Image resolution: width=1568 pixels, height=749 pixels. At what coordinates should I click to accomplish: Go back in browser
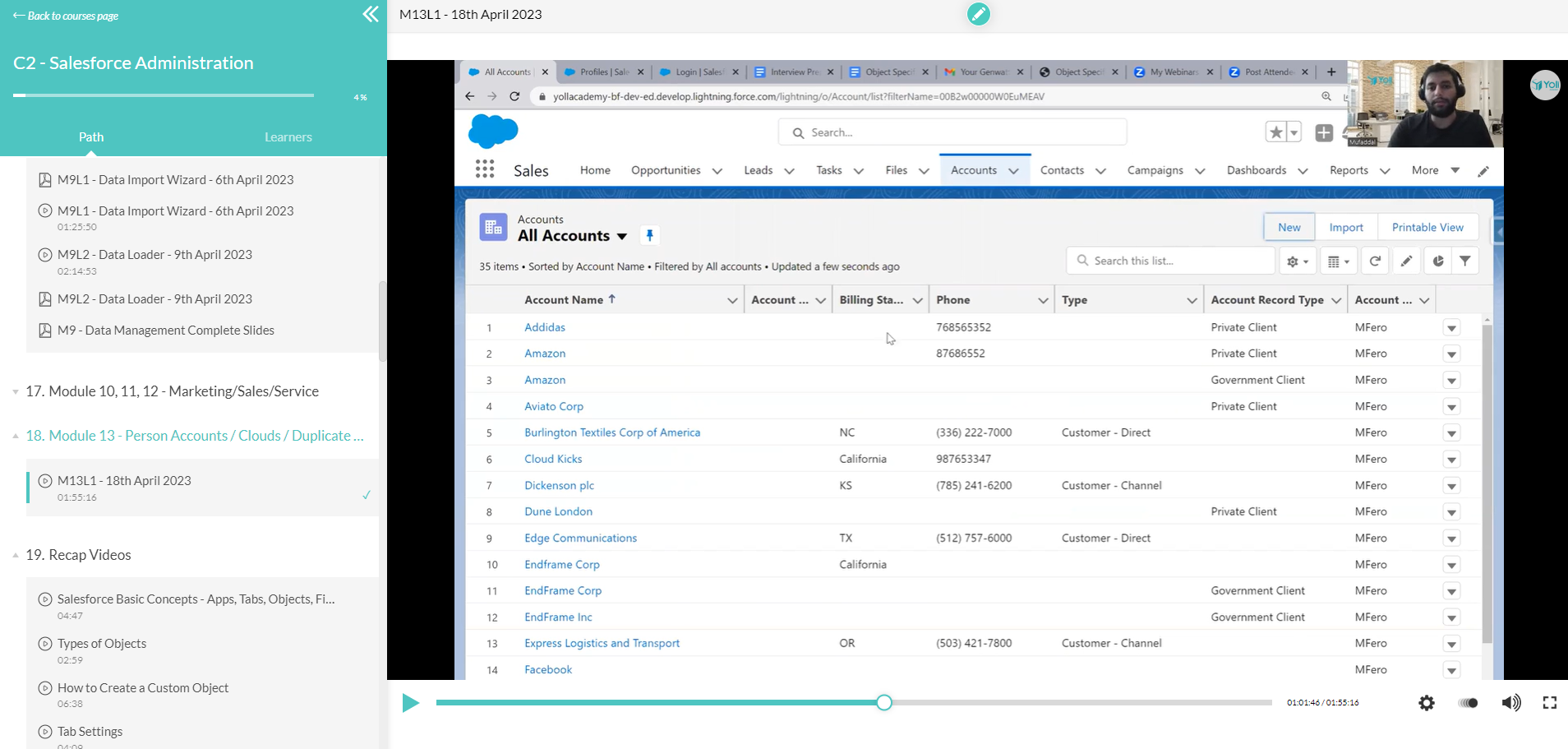point(470,96)
